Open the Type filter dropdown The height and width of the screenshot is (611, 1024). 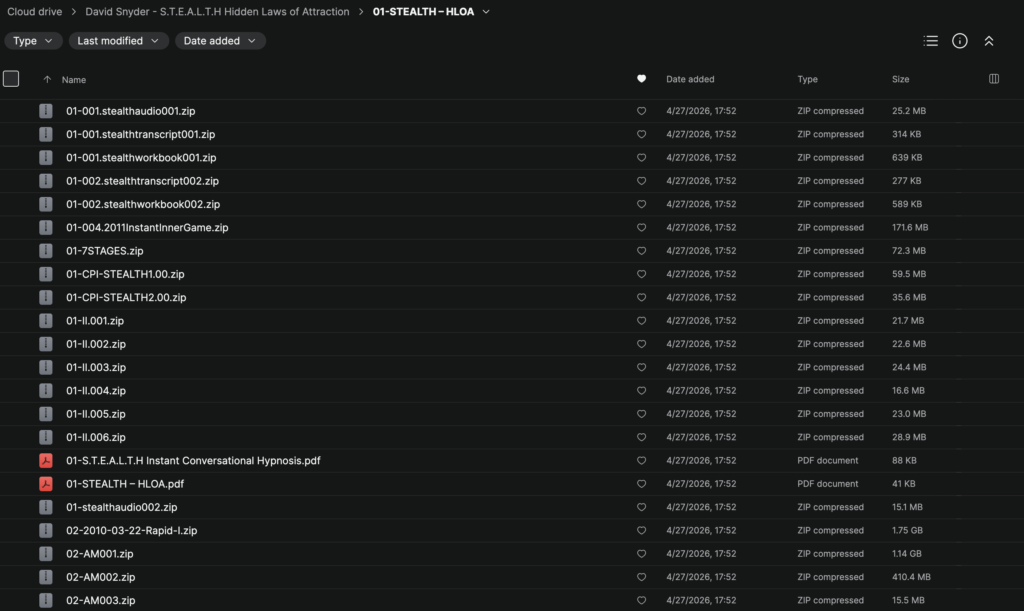33,40
